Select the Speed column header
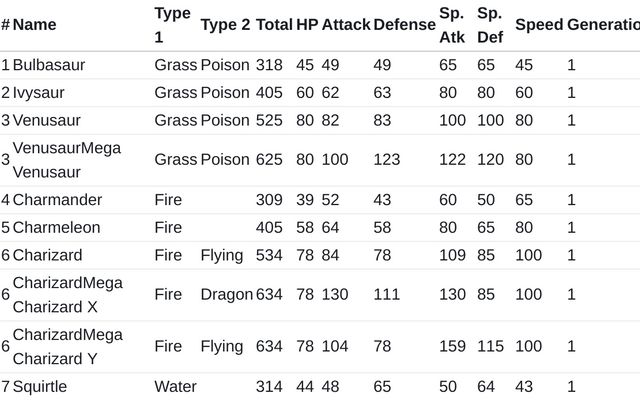Image resolution: width=640 pixels, height=400 pixels. (539, 24)
